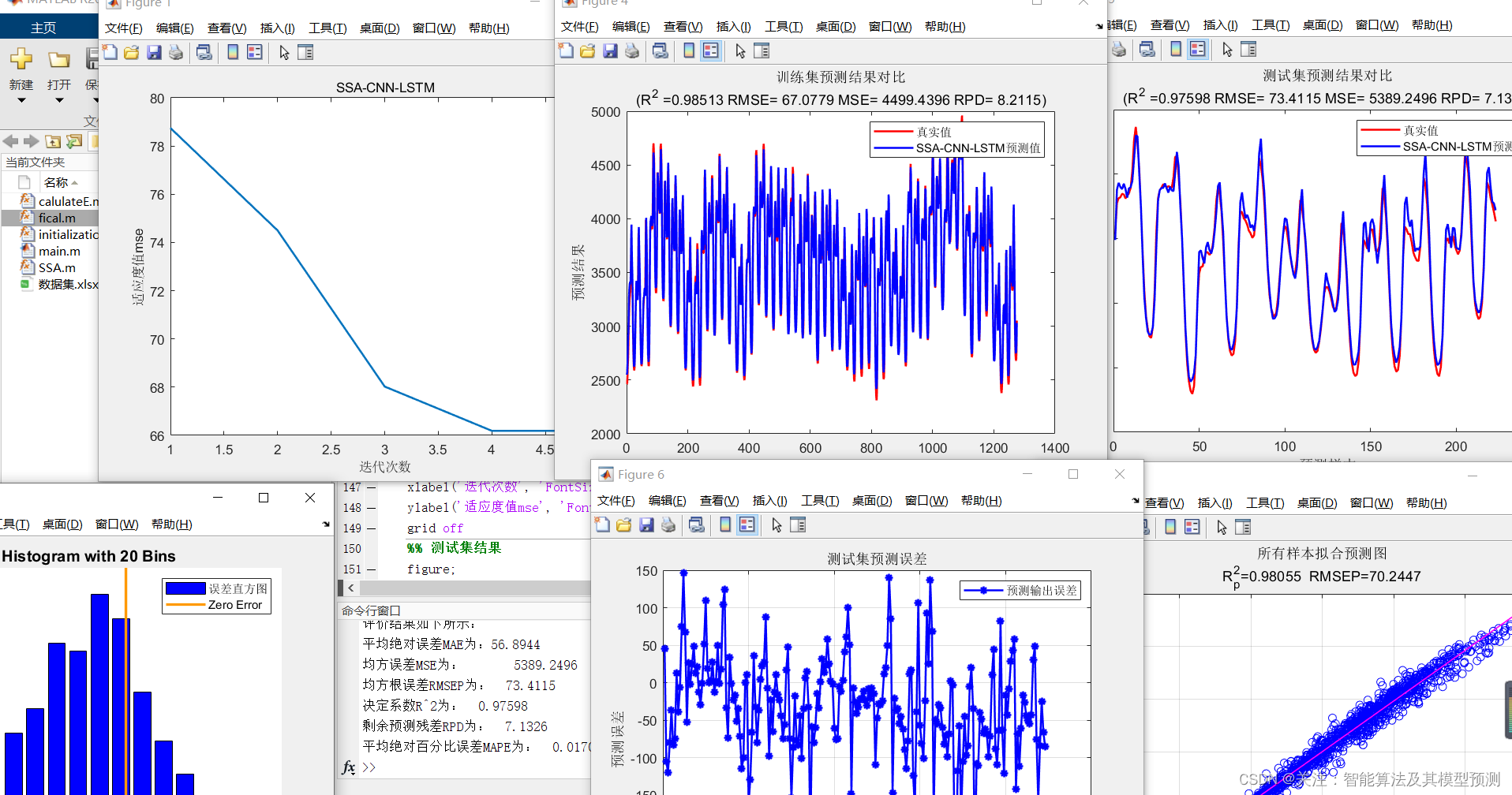Select fical.m in current folder list

57,218
